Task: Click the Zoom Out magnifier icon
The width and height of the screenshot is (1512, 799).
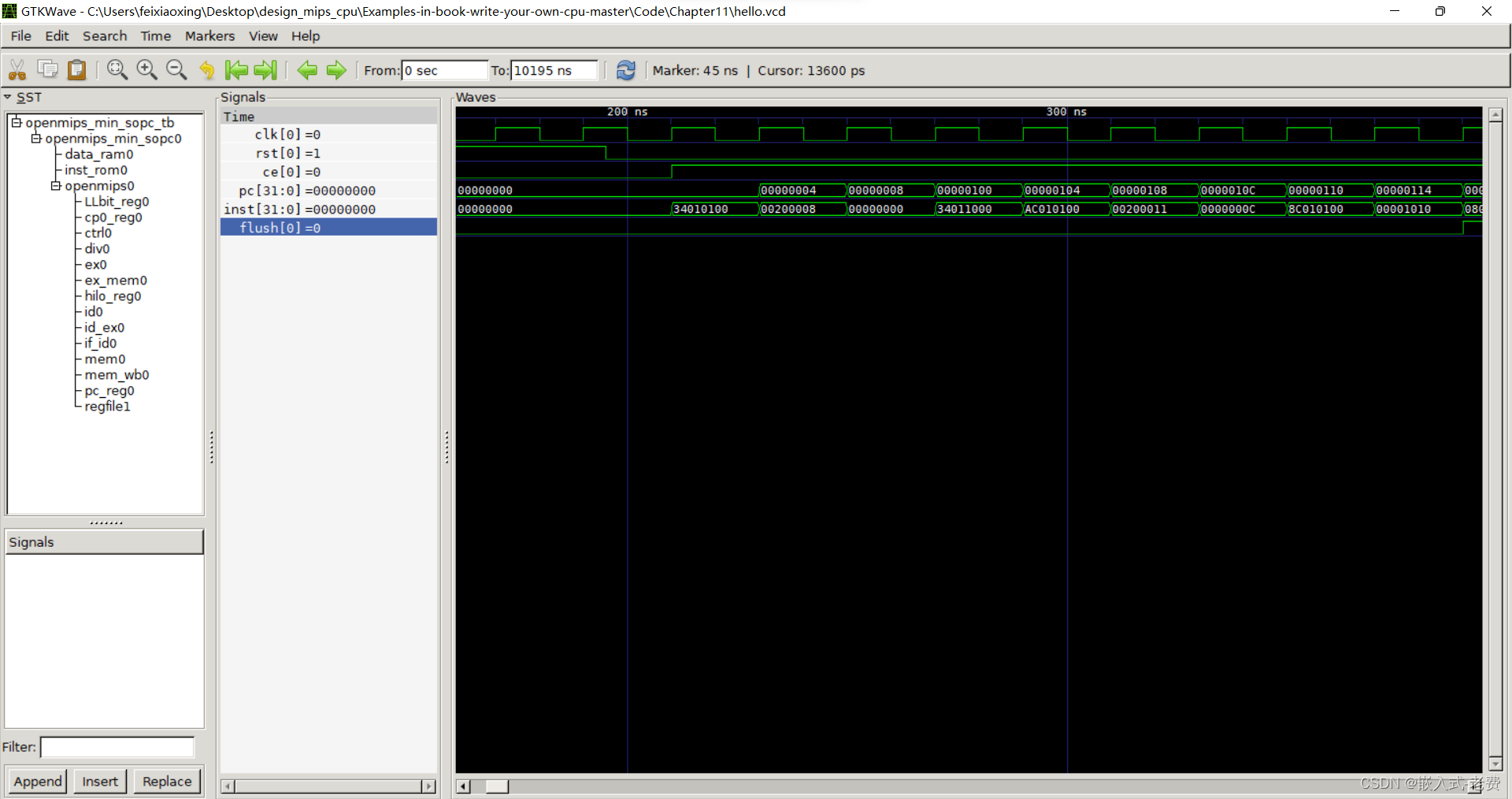Action: pyautogui.click(x=176, y=70)
